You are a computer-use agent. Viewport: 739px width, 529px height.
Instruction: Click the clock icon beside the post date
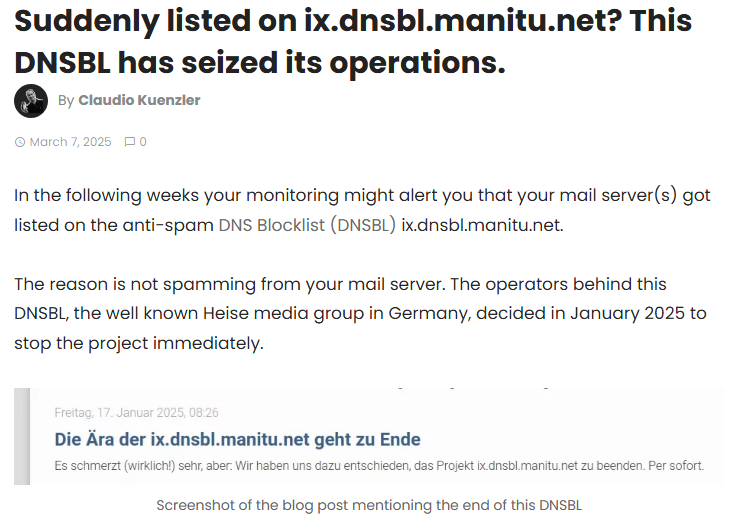point(20,142)
